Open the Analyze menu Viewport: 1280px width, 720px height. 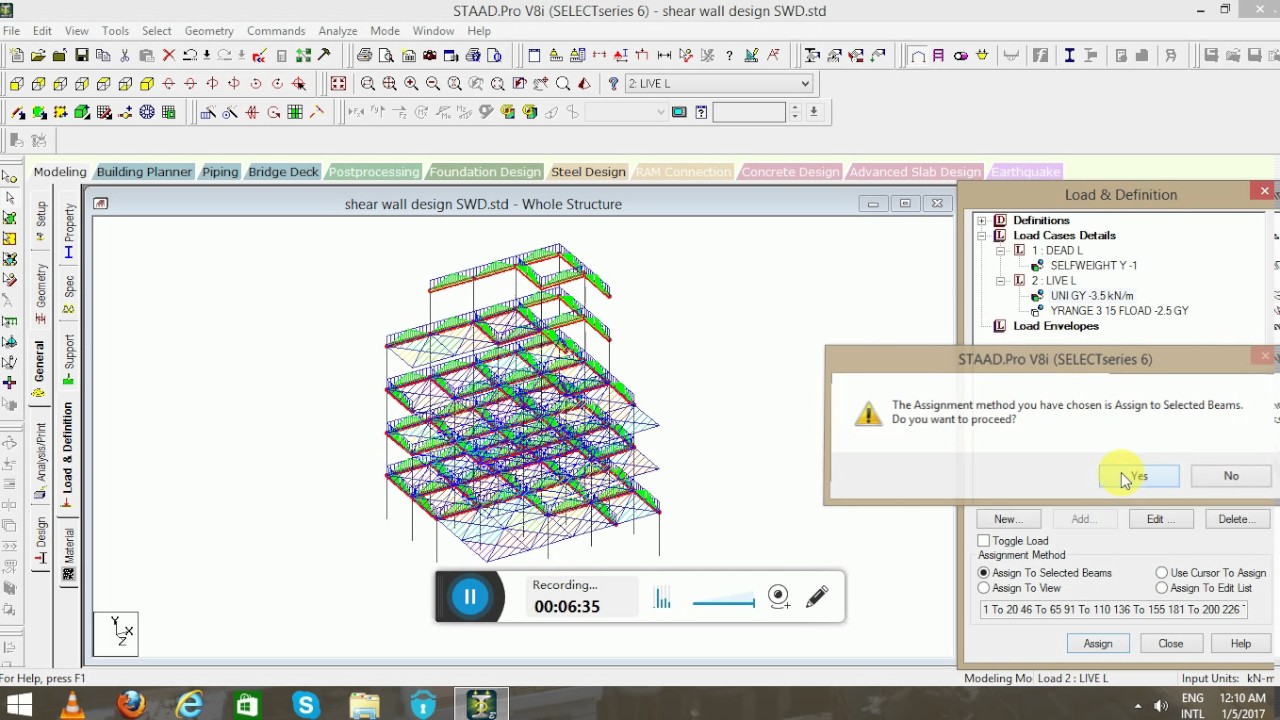[338, 31]
